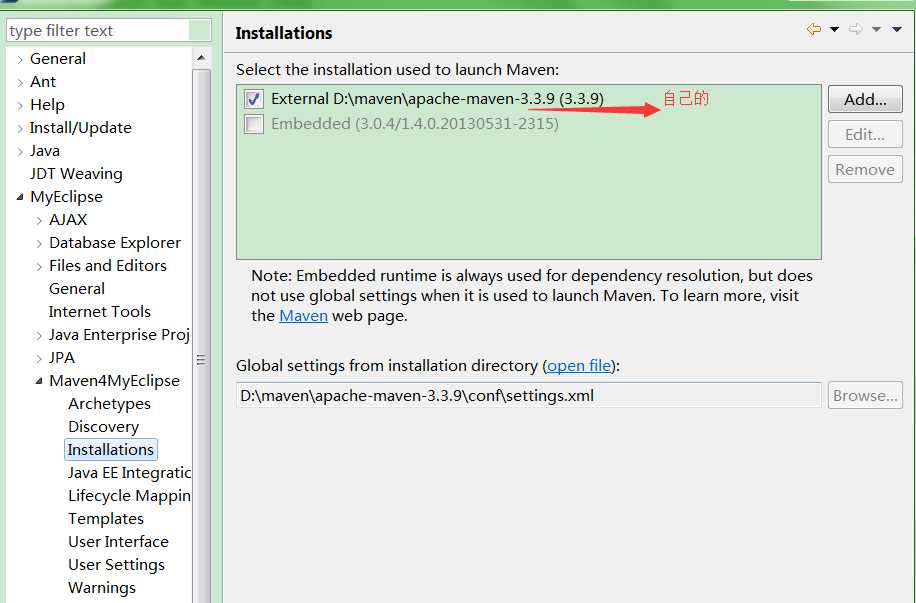Select JDT Weaving in the tree
The image size is (916, 603).
tap(77, 174)
